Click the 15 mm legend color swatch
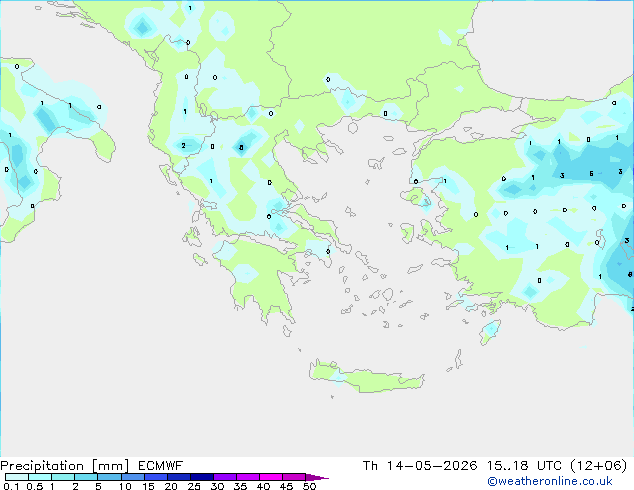Image resolution: width=634 pixels, height=490 pixels. click(x=155, y=477)
